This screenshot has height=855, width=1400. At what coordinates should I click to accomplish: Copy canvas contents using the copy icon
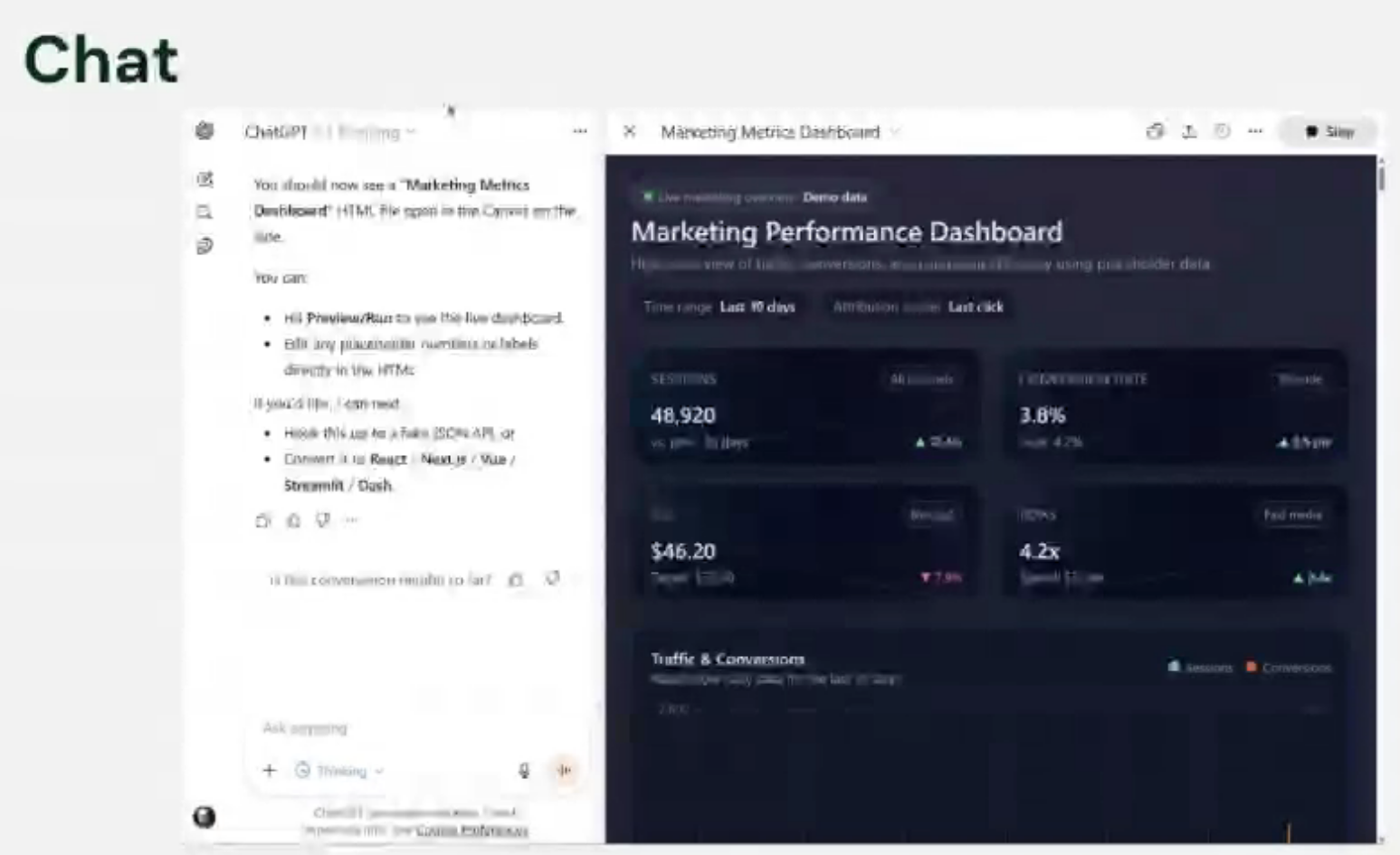(x=1155, y=132)
